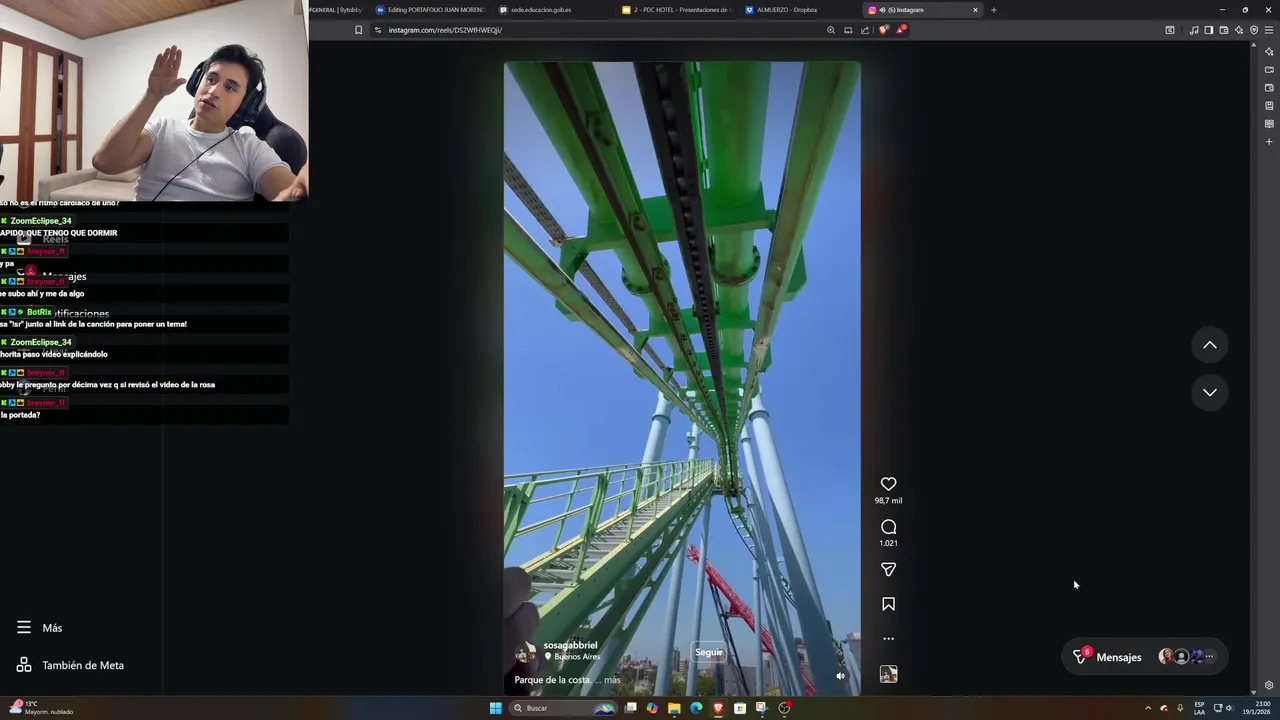
Task: Open Brave music note toolbar icon
Action: 1194,30
